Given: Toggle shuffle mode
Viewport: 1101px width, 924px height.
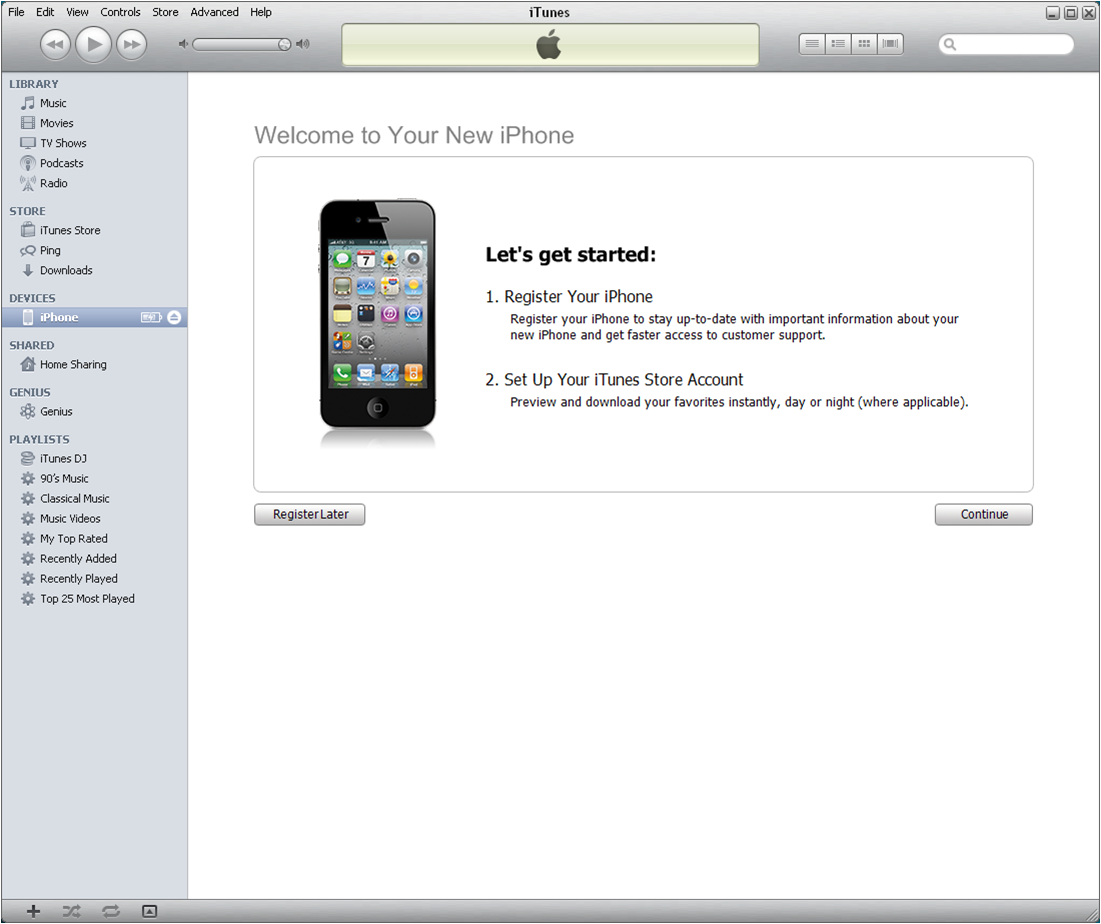Looking at the screenshot, I should 71,912.
